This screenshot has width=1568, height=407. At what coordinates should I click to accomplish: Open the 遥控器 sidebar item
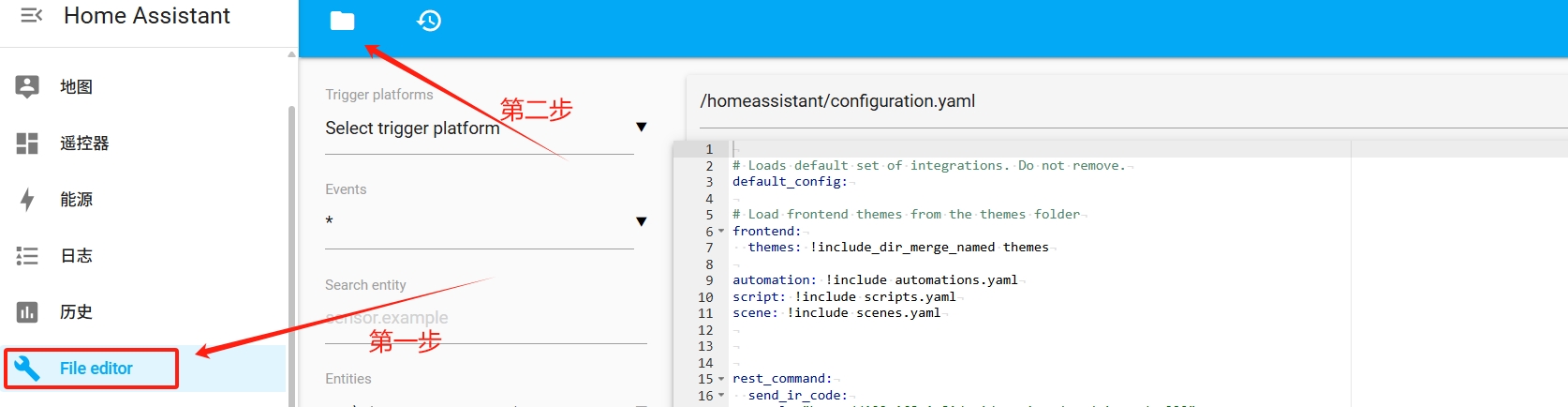144,143
